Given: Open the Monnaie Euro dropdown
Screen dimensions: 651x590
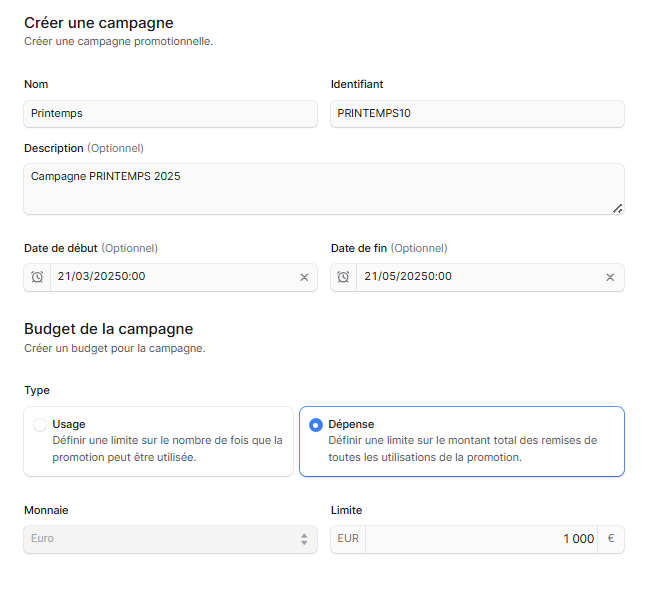Looking at the screenshot, I should click(171, 539).
